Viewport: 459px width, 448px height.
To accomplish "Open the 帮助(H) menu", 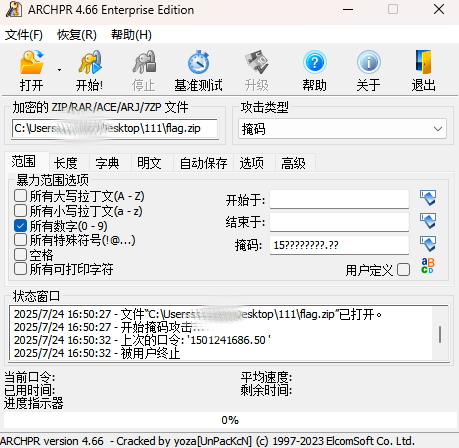I will pyautogui.click(x=131, y=35).
